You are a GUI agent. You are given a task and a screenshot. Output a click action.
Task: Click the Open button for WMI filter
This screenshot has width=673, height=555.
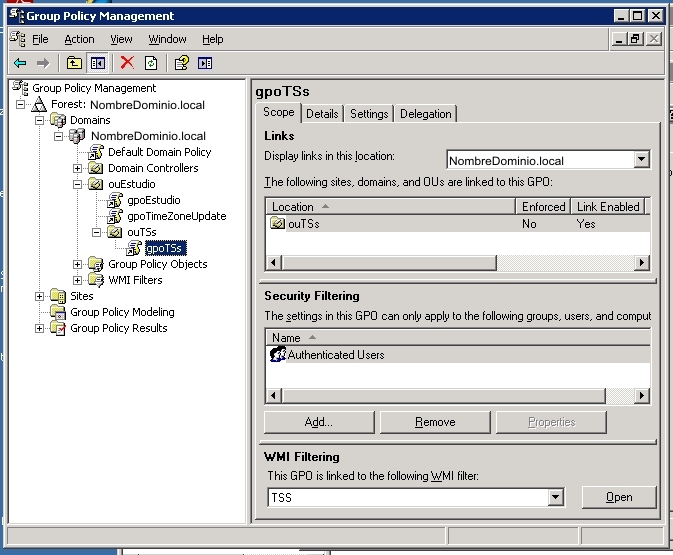618,497
